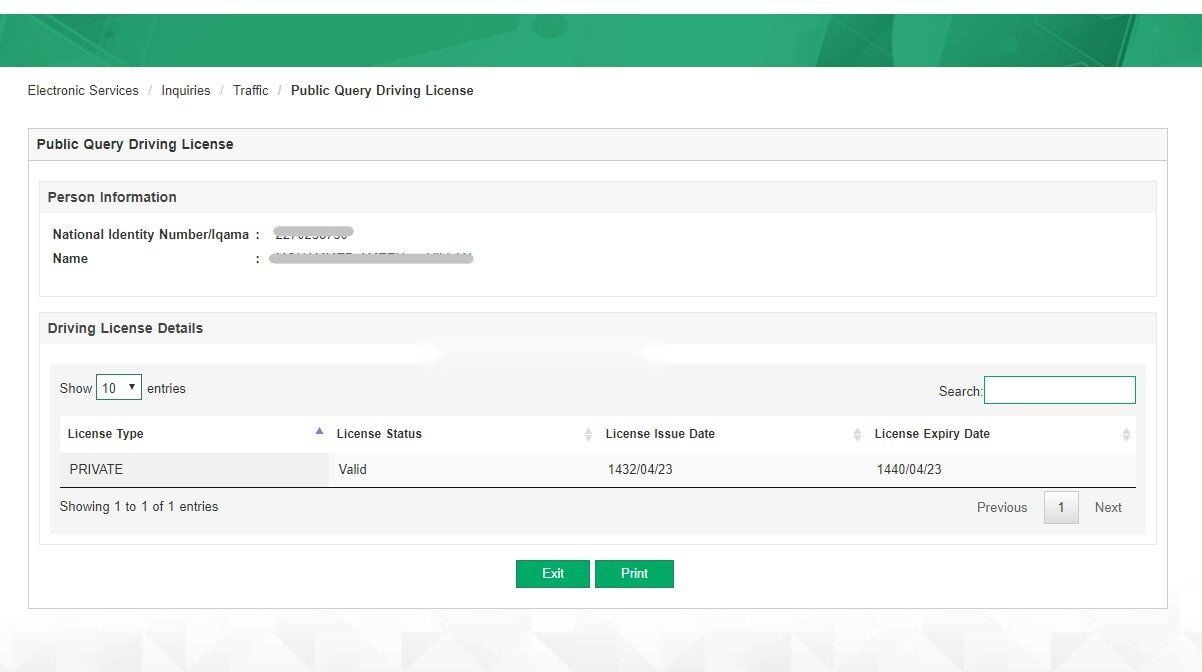Screen dimensions: 1202x672
Task: Click the National Identity Number/Iqama label
Action: [x=151, y=235]
